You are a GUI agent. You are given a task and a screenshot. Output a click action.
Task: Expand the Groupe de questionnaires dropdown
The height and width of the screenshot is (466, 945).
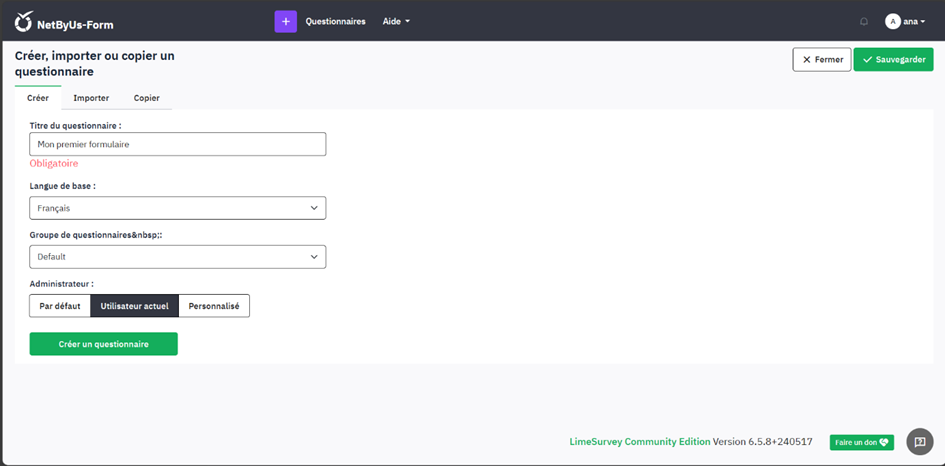pyautogui.click(x=178, y=257)
